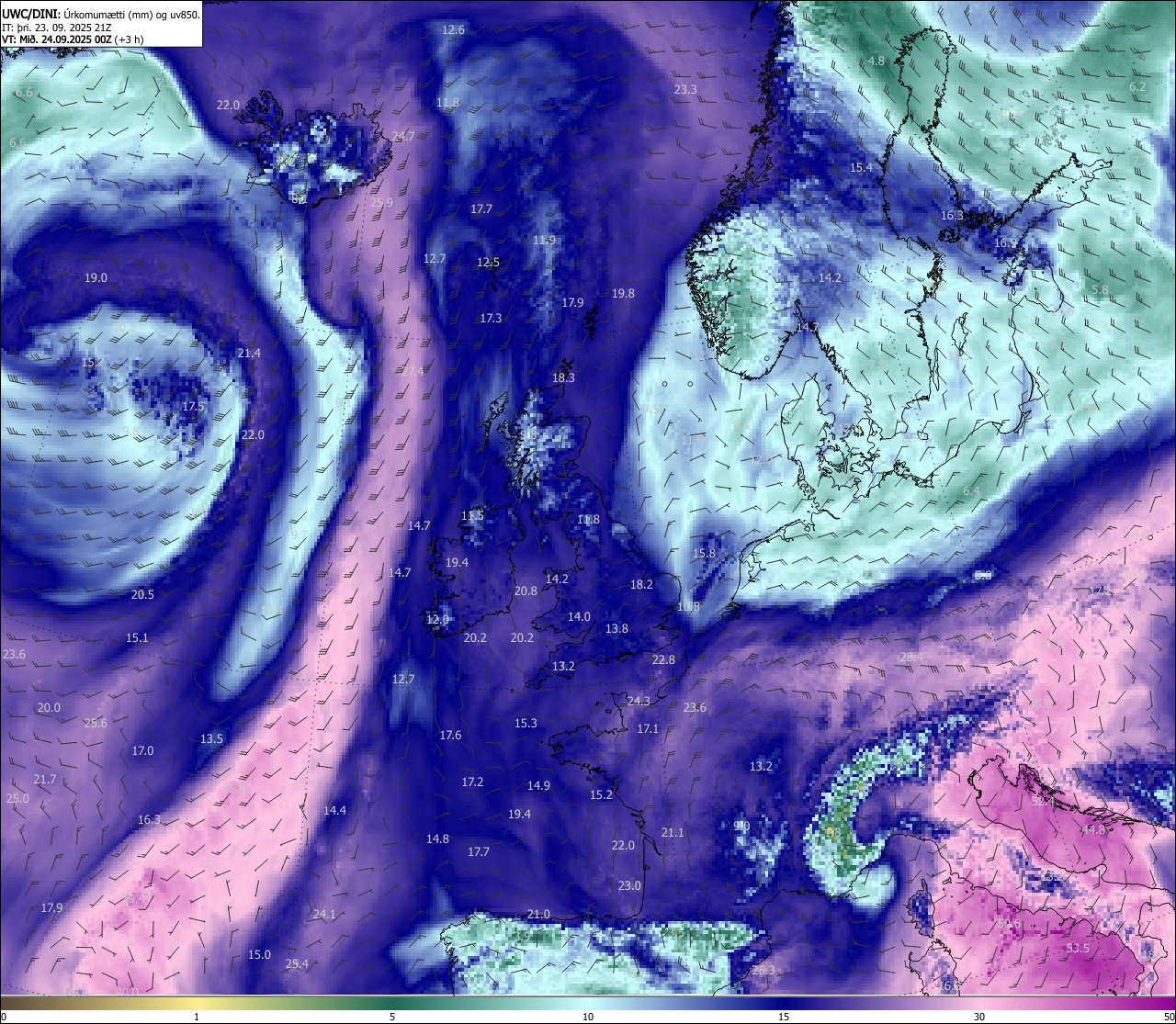
Task: Click the 10 tick label on color scale
Action: (588, 1017)
